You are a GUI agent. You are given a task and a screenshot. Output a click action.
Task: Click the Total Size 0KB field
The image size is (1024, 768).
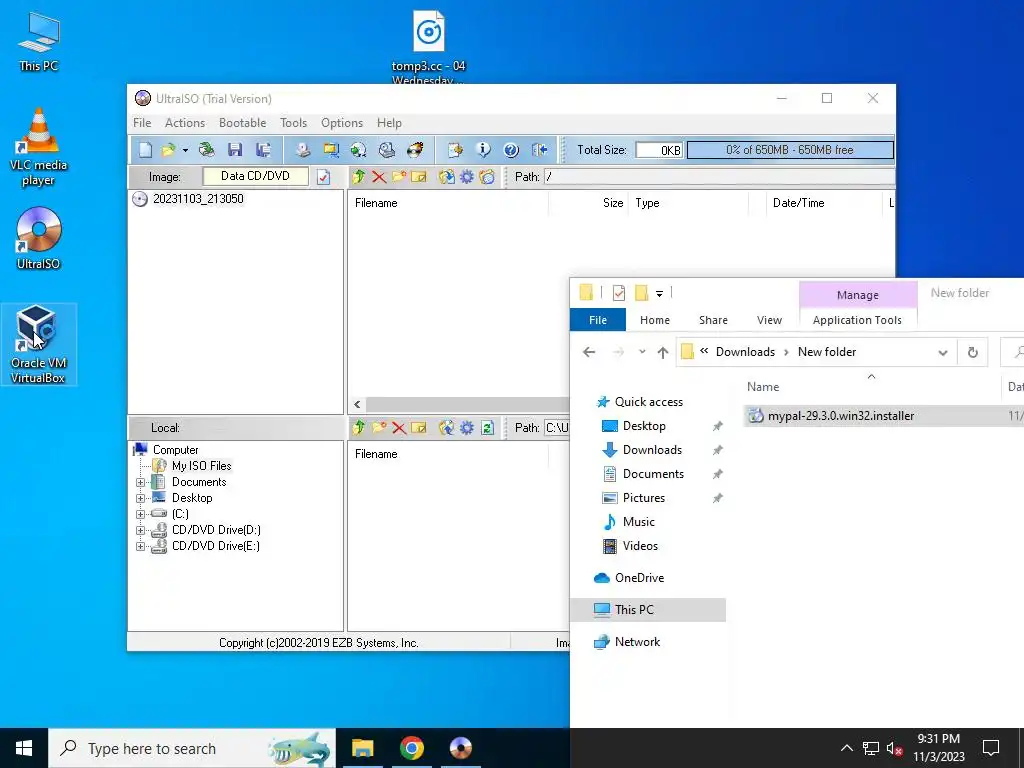tap(659, 150)
